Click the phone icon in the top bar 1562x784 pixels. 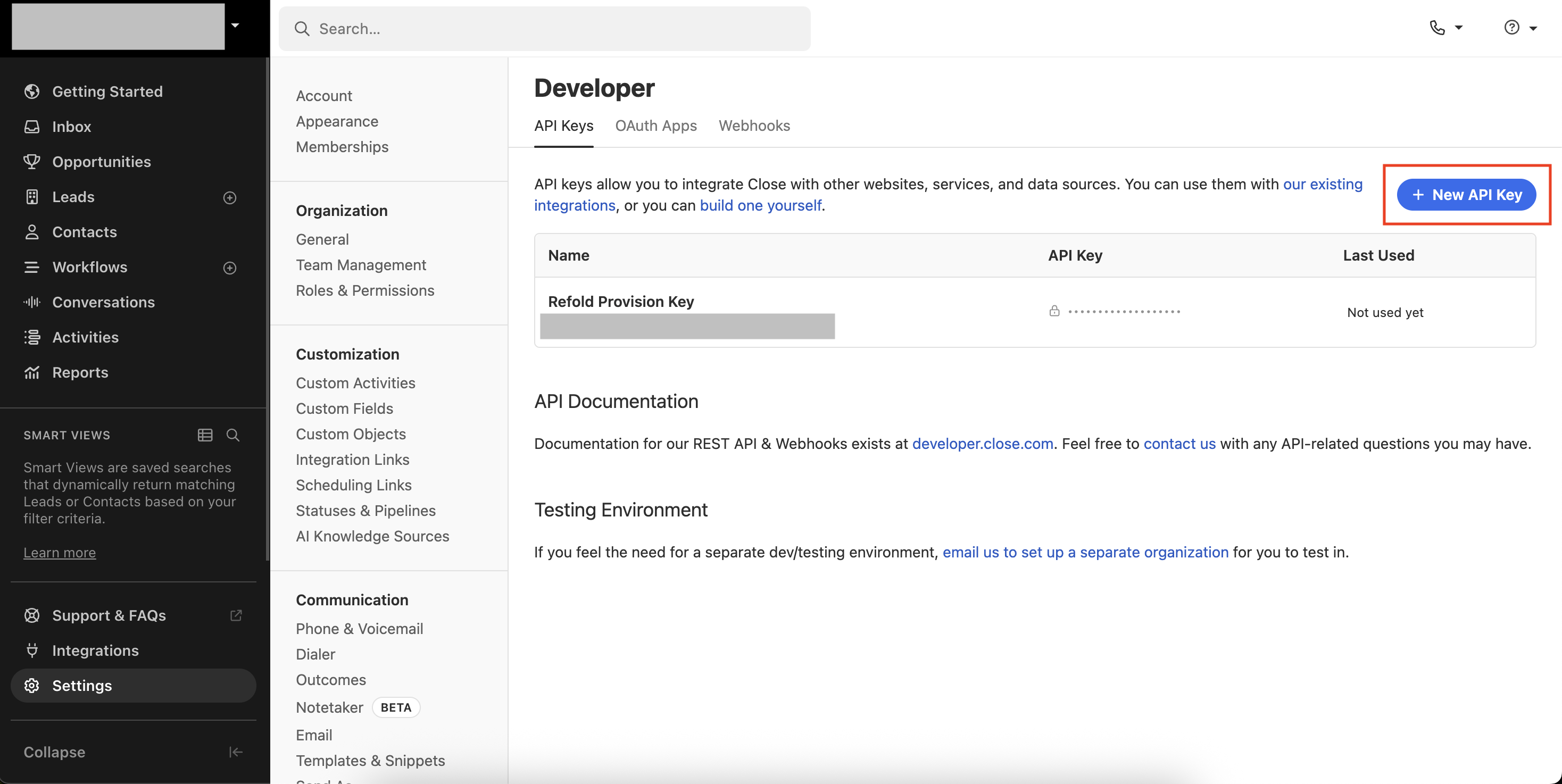click(x=1438, y=27)
